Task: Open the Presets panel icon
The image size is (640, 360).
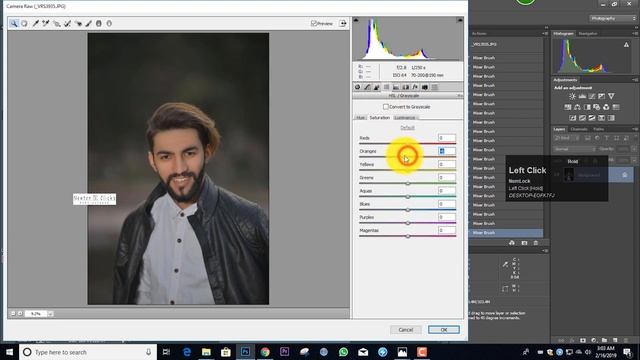Action: pos(435,87)
